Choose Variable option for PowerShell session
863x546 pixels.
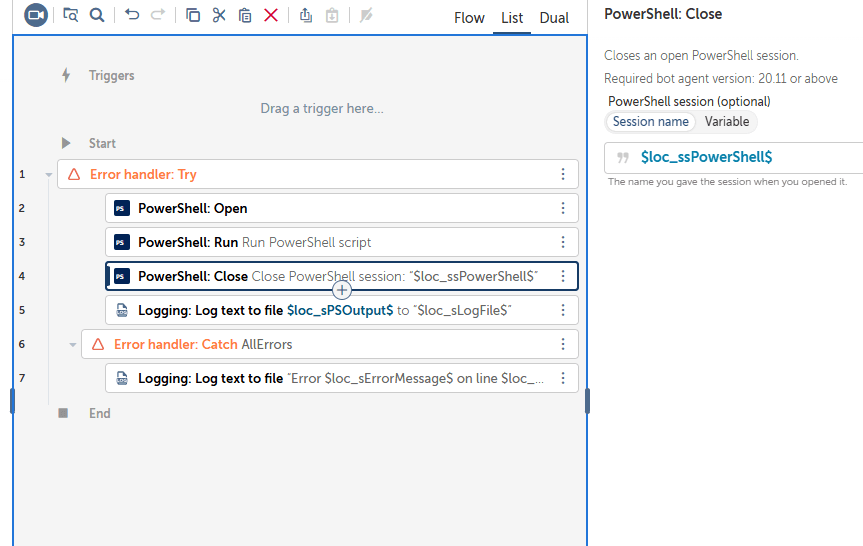(x=727, y=122)
